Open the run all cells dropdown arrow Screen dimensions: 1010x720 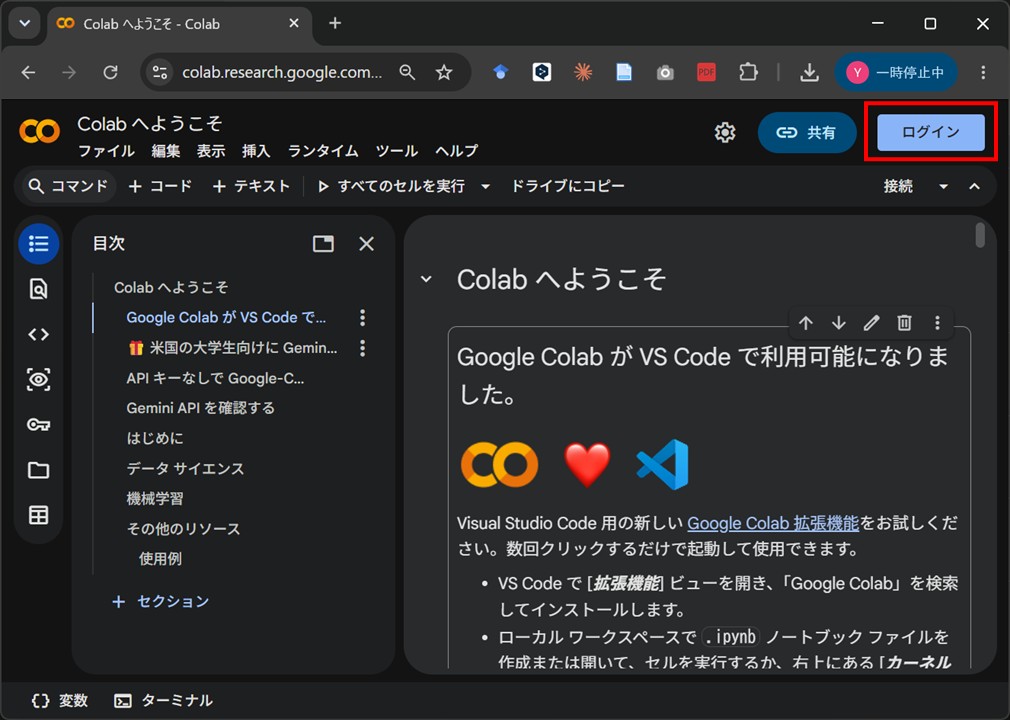click(x=486, y=187)
